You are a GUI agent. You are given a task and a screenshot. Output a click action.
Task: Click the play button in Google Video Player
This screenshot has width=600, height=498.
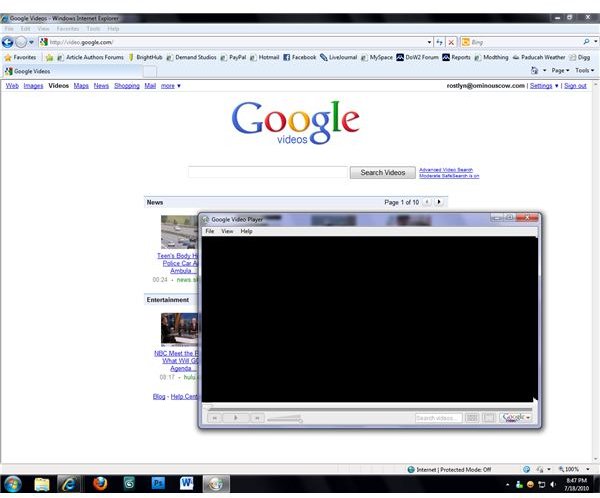(x=235, y=417)
